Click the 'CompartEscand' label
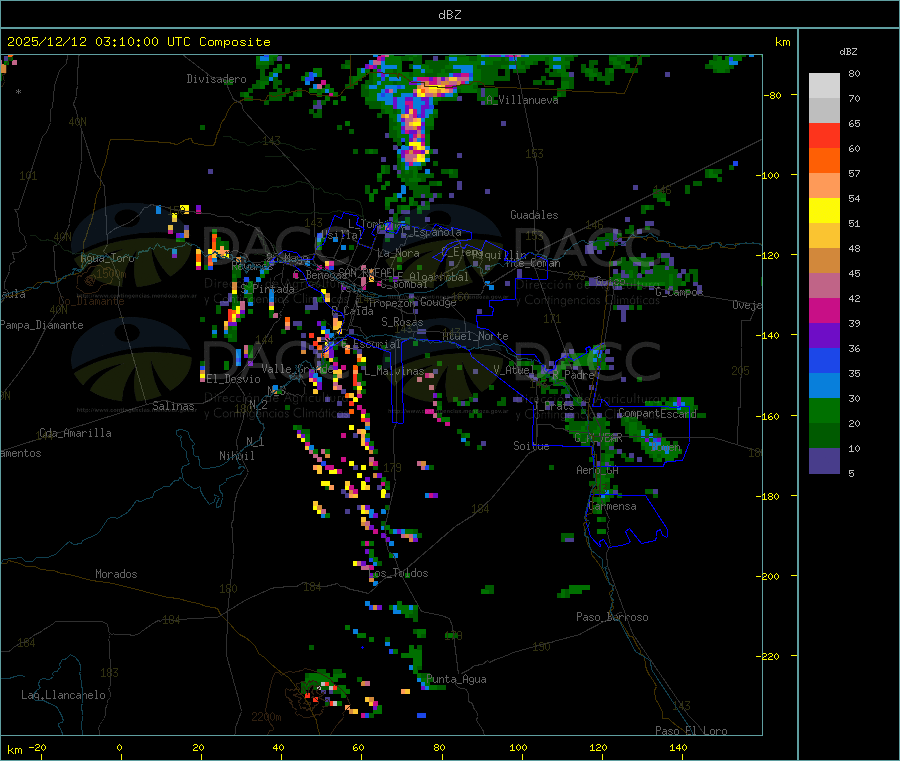This screenshot has height=761, width=900. coord(657,413)
